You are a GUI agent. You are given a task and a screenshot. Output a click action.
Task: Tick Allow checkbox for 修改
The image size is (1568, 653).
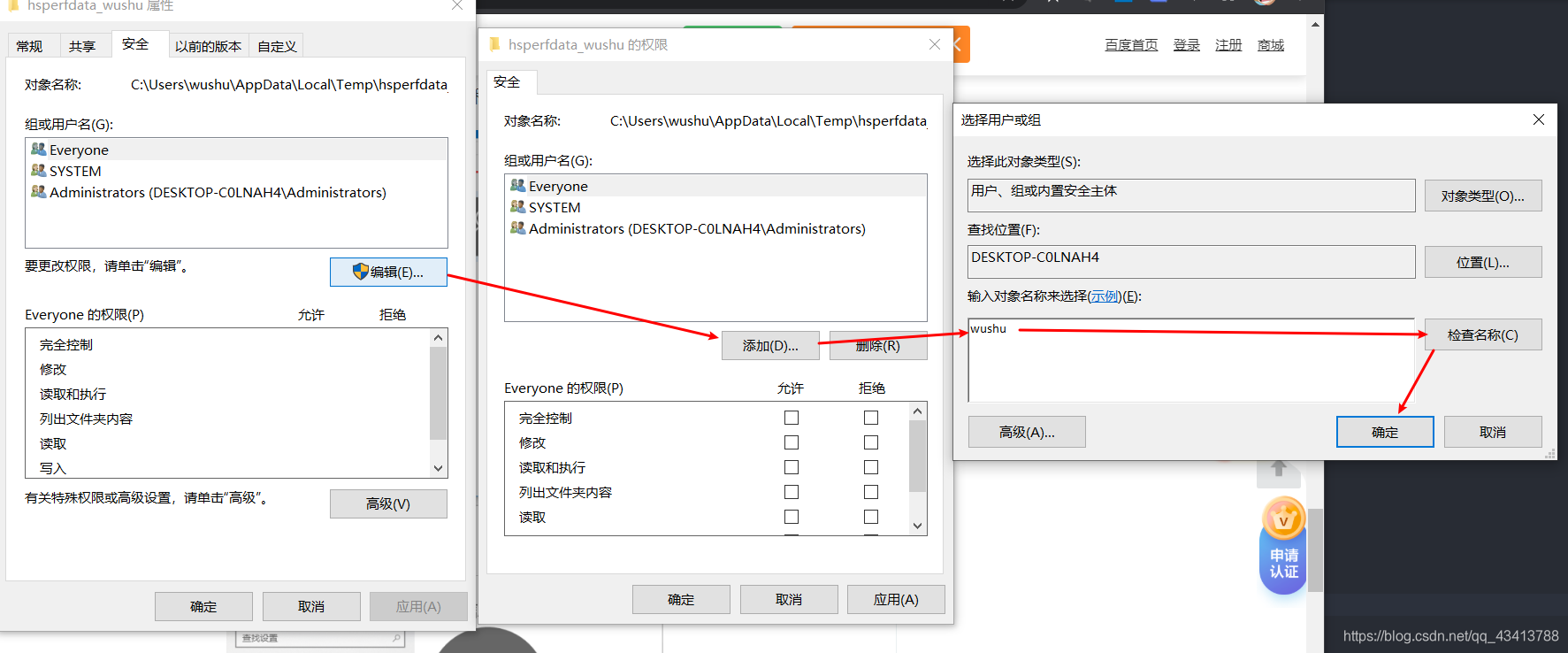pyautogui.click(x=792, y=442)
